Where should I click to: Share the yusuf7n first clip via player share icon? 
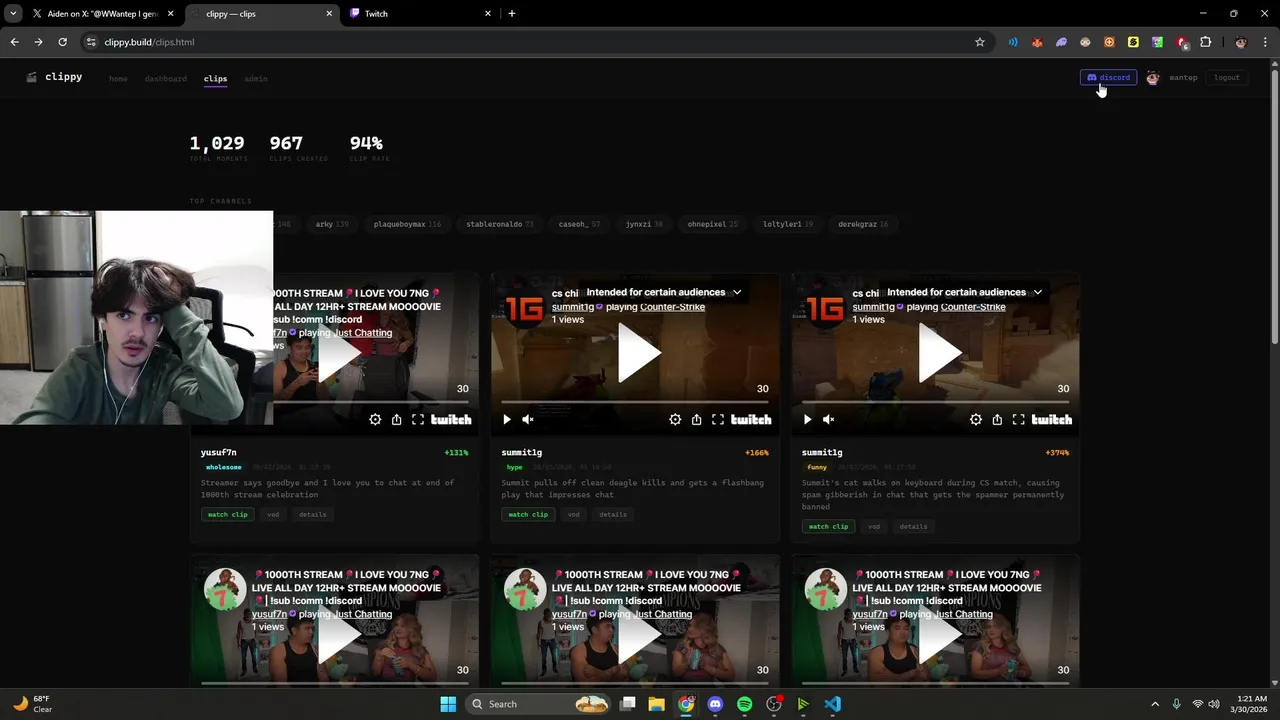(396, 420)
